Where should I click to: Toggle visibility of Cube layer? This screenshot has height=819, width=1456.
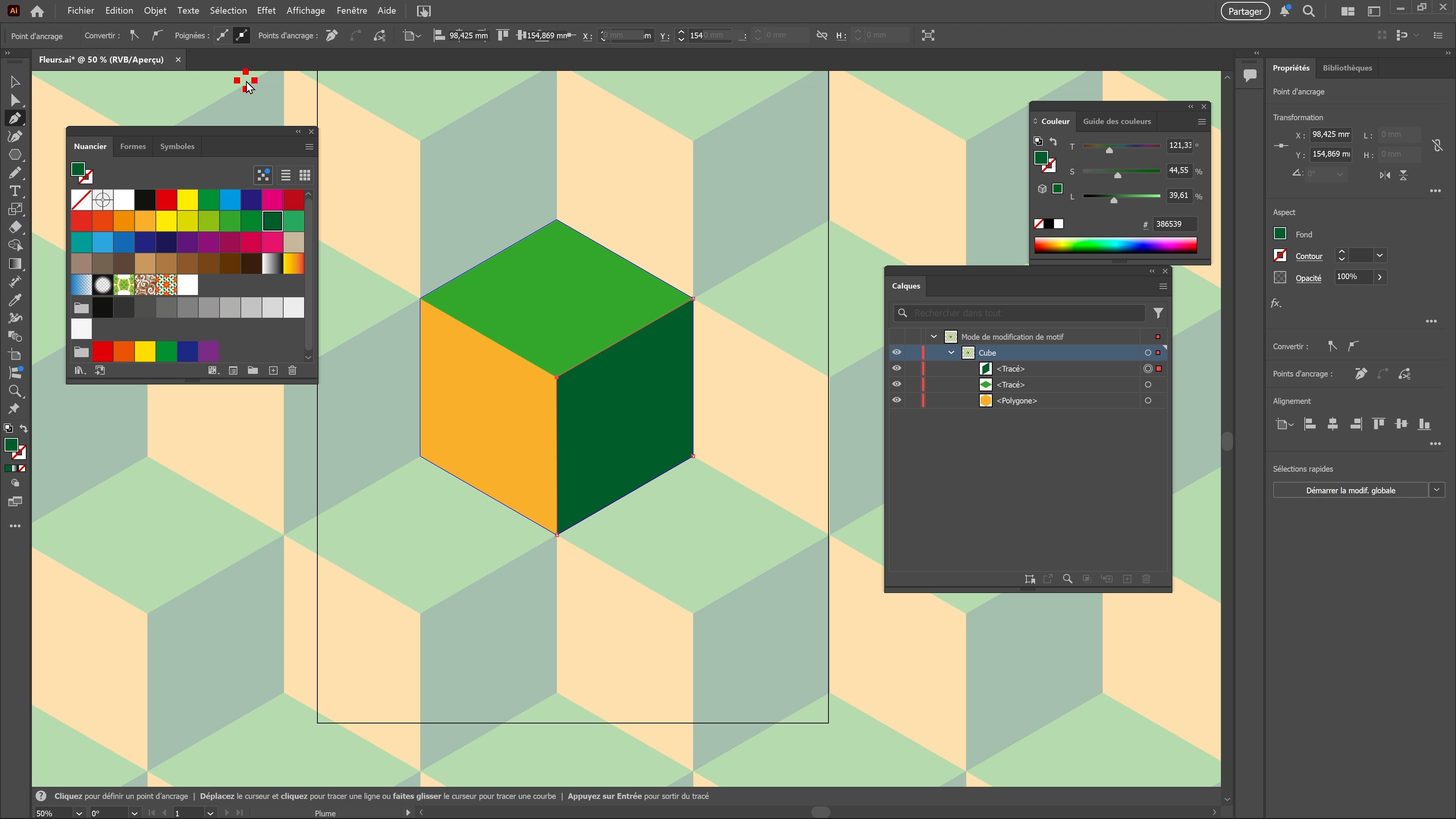pos(897,353)
